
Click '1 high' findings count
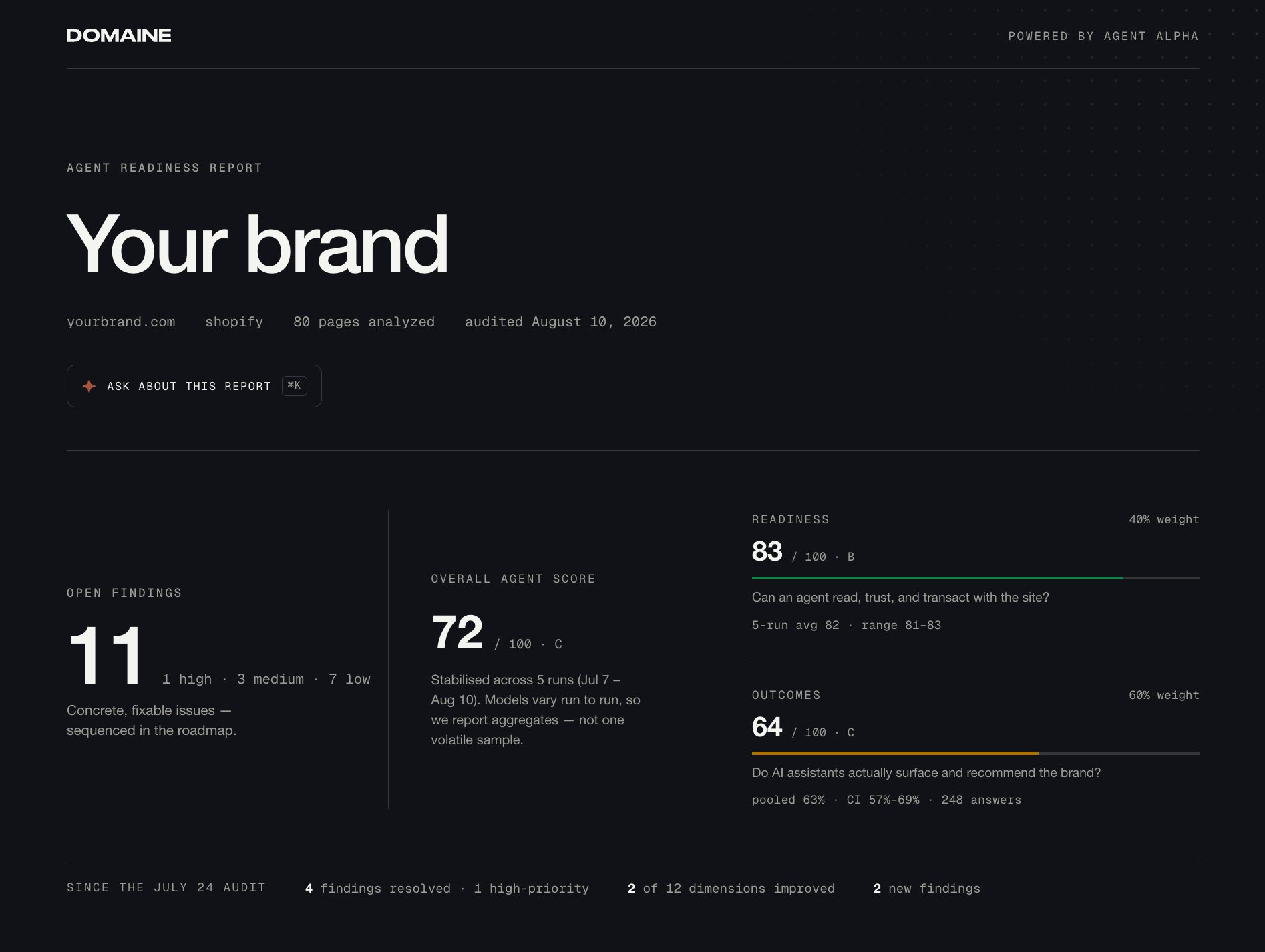187,679
